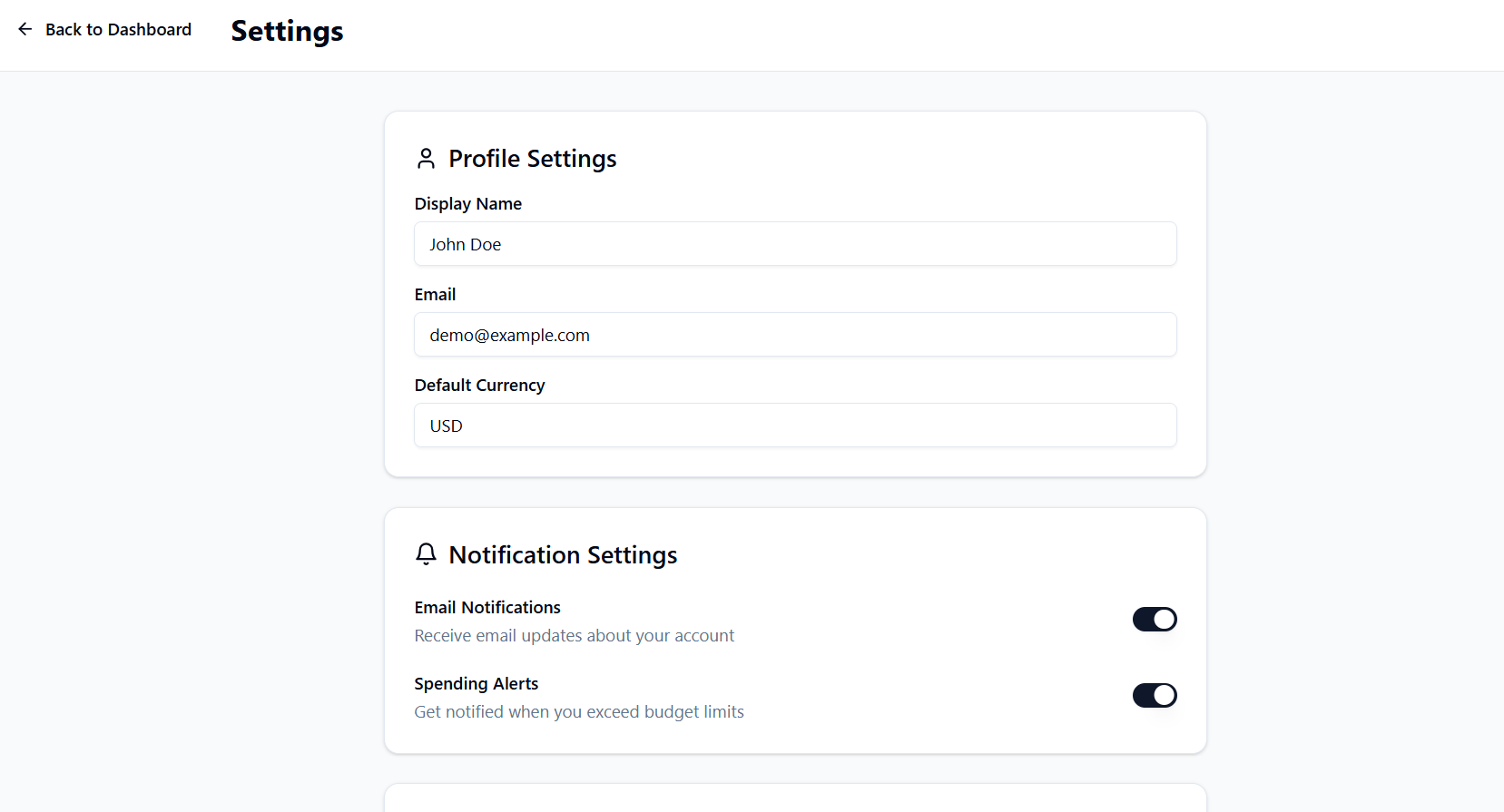Click the Settings page title
Screen dimensions: 1504x812
pos(287,32)
